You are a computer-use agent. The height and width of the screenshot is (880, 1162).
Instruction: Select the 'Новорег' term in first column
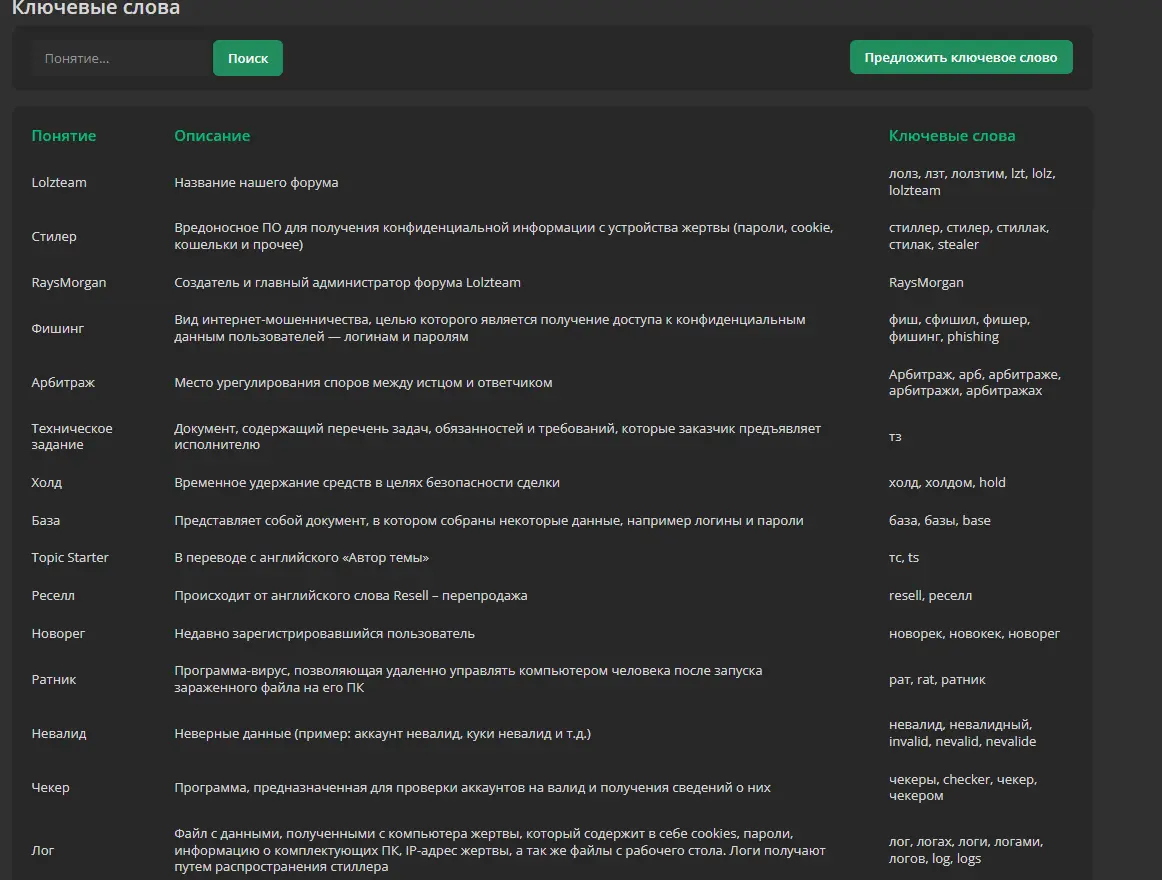58,634
